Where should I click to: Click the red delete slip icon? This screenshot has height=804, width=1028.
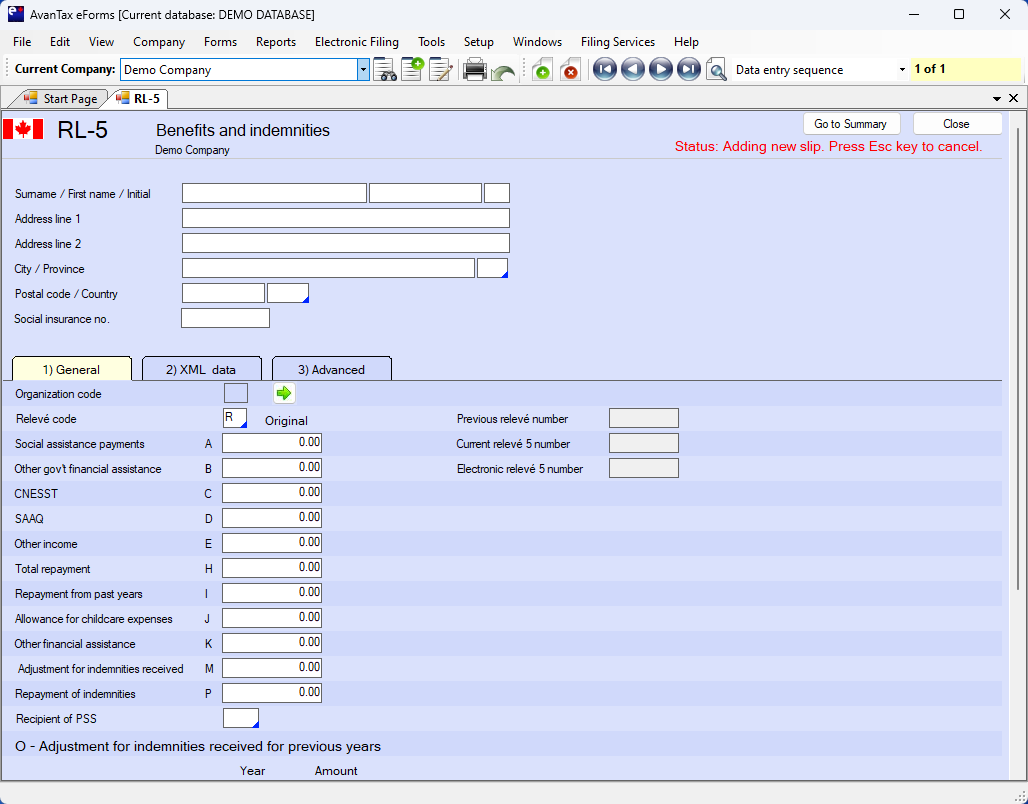click(x=570, y=70)
